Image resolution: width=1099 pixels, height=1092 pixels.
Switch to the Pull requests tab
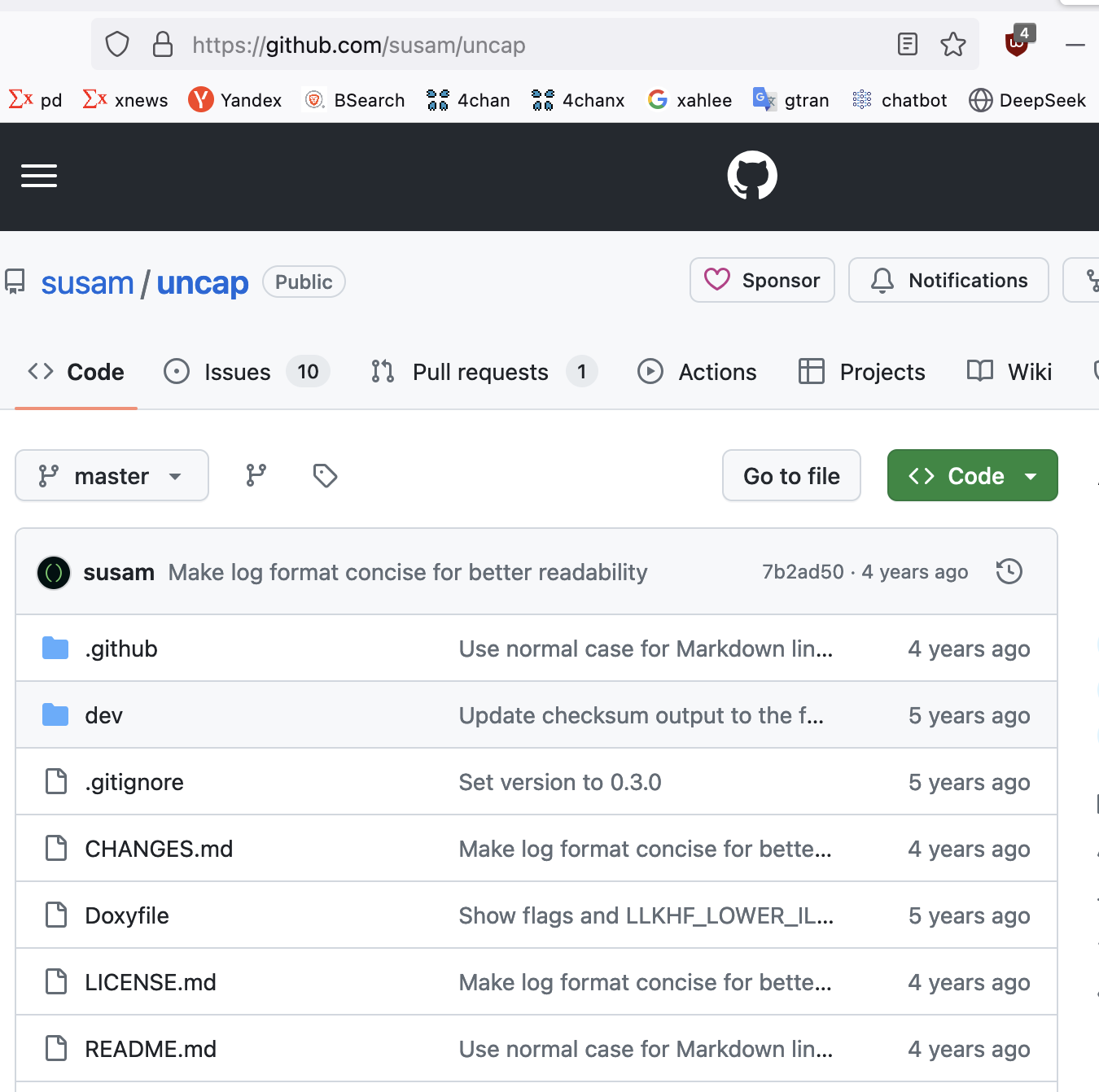tap(484, 372)
